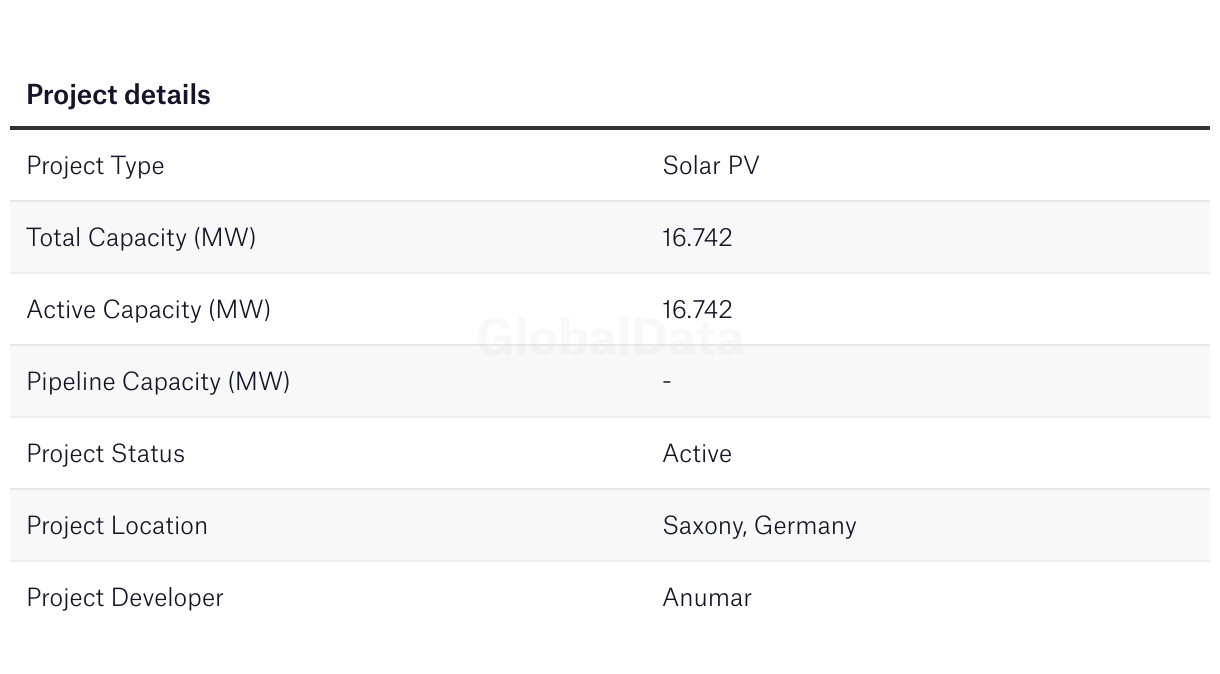The image size is (1220, 674).
Task: Select the Project Status label
Action: (x=105, y=453)
